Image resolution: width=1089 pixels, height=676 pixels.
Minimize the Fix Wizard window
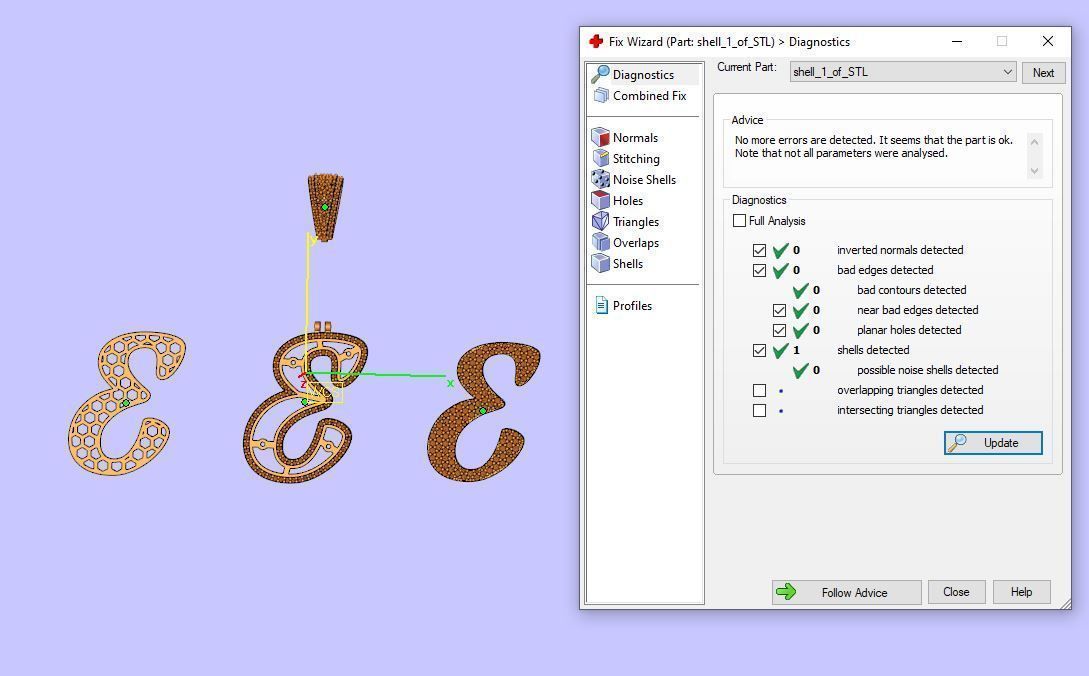[x=956, y=42]
